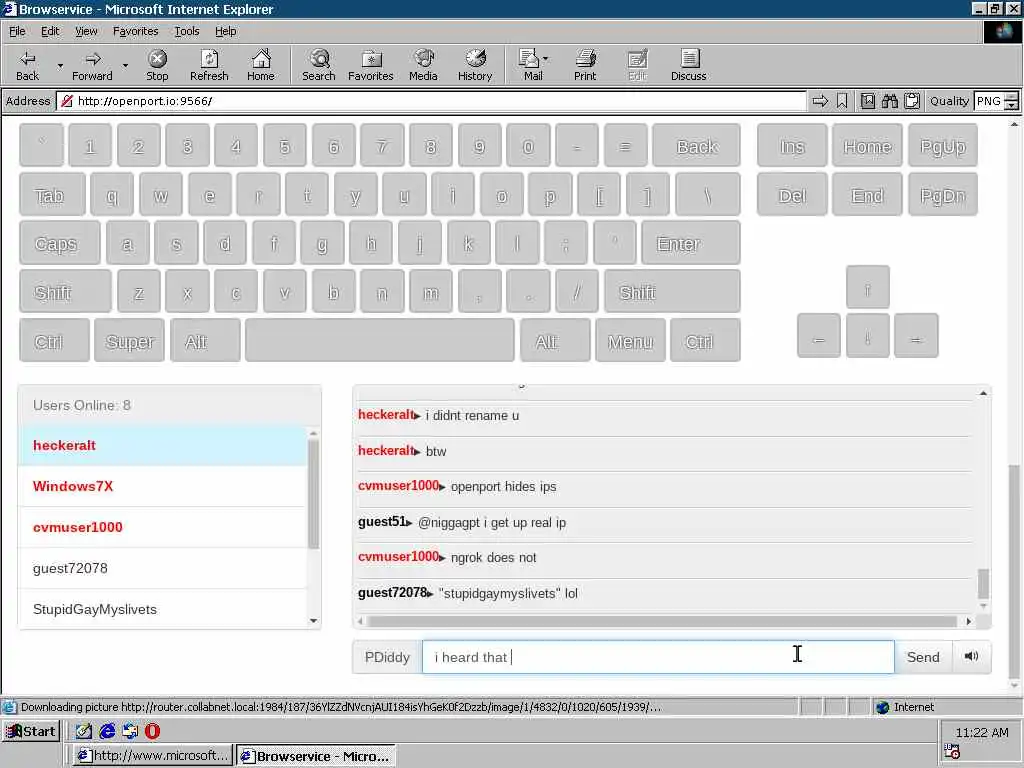Click the Start button

[x=31, y=731]
